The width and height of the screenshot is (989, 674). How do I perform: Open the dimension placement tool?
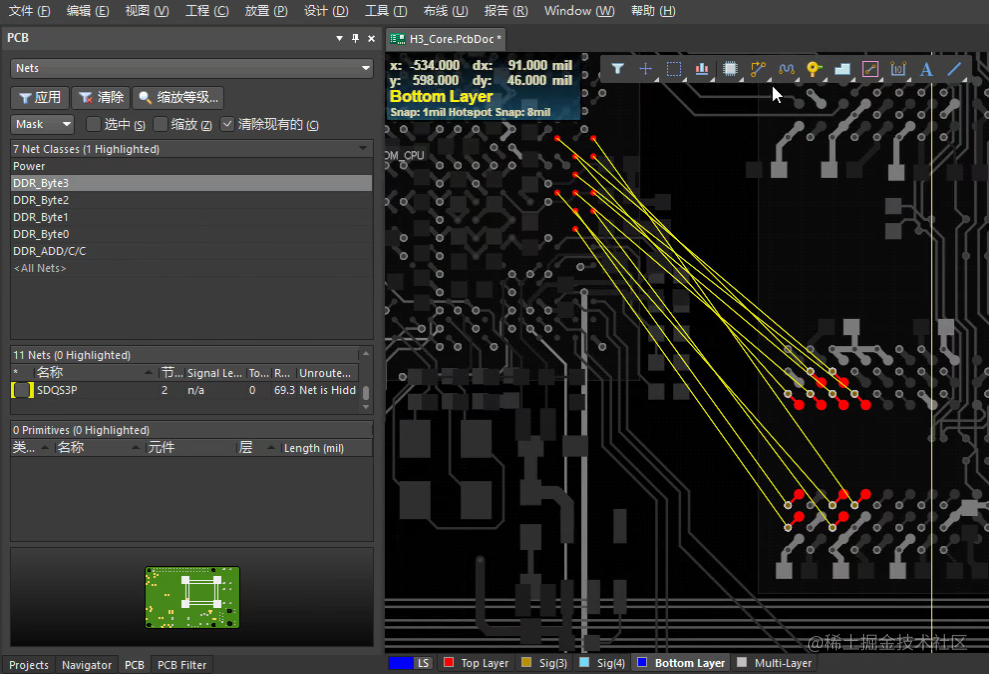click(898, 69)
